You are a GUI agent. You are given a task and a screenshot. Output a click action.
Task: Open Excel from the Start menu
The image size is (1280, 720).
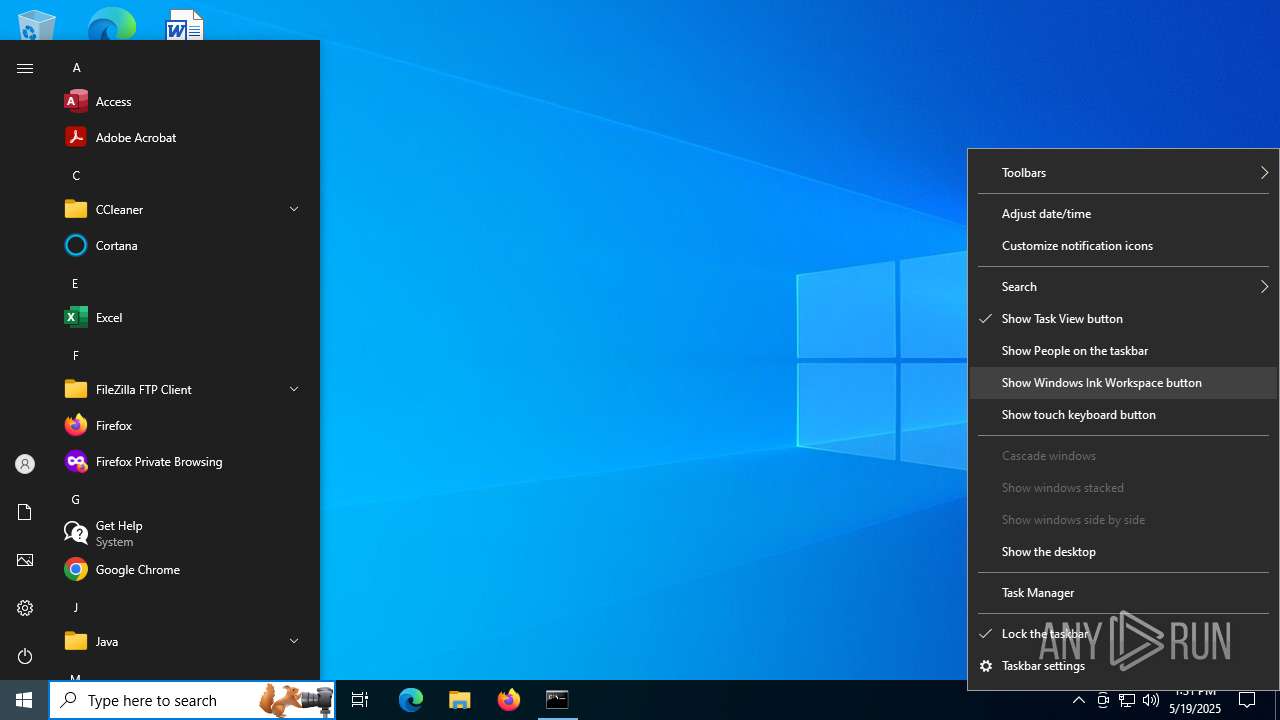(x=184, y=317)
